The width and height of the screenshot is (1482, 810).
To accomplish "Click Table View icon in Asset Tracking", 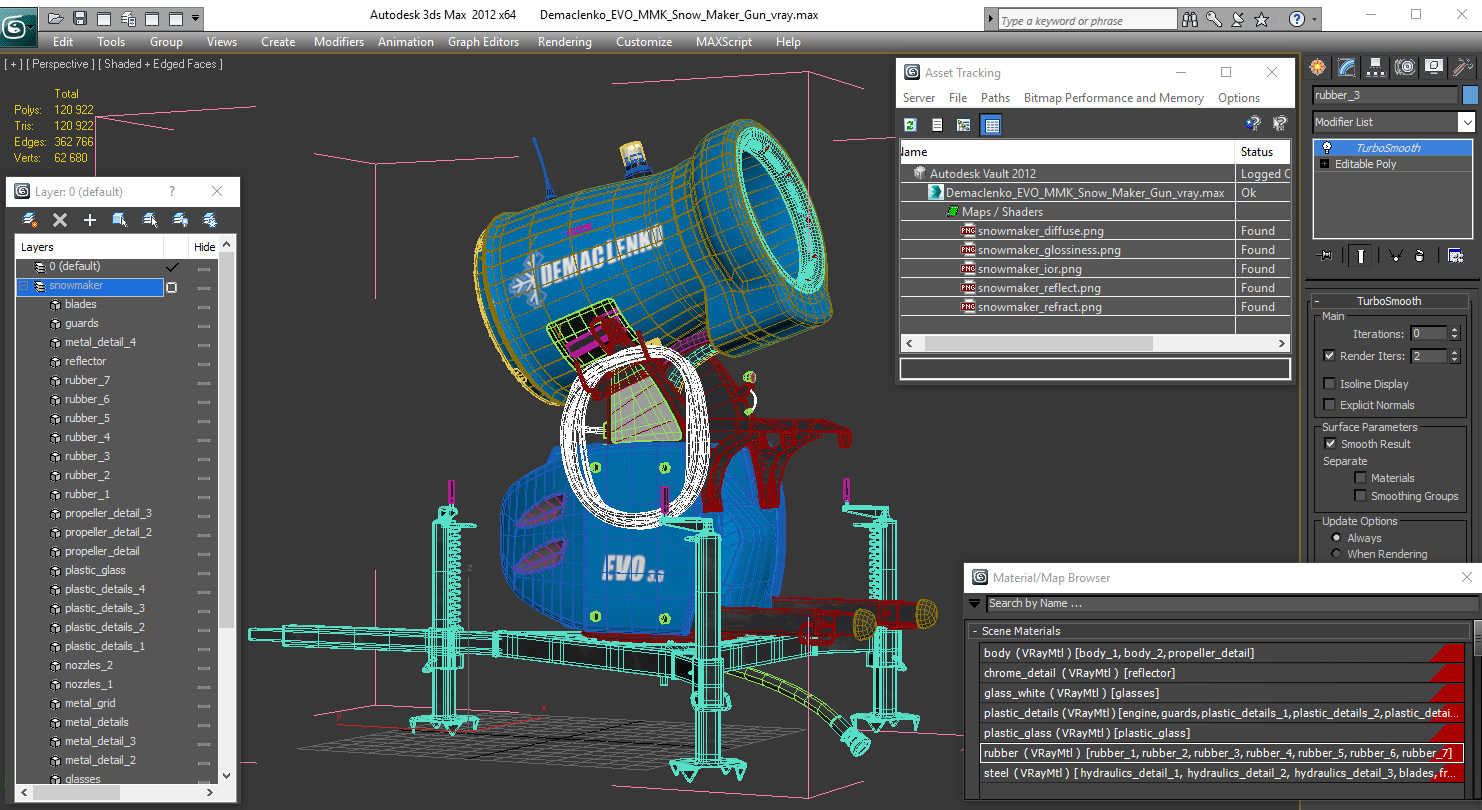I will 991,125.
